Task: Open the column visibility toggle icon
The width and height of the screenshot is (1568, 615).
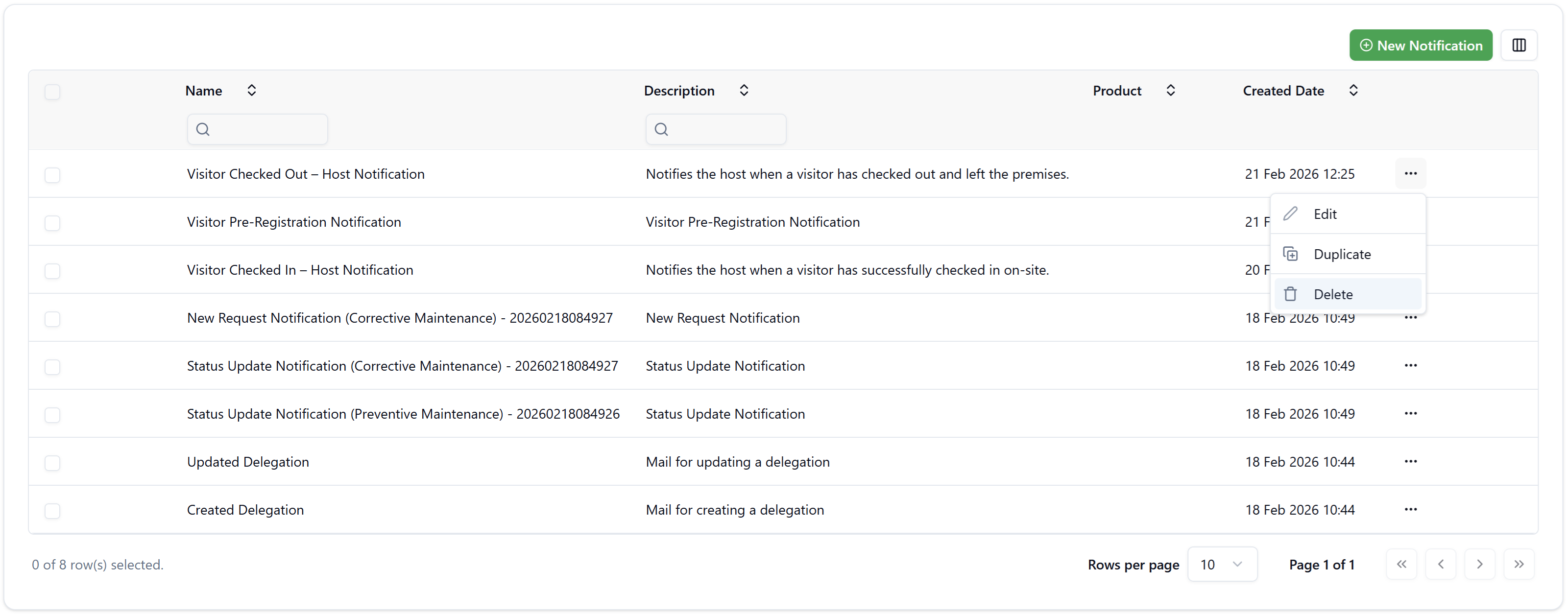Action: pyautogui.click(x=1519, y=45)
